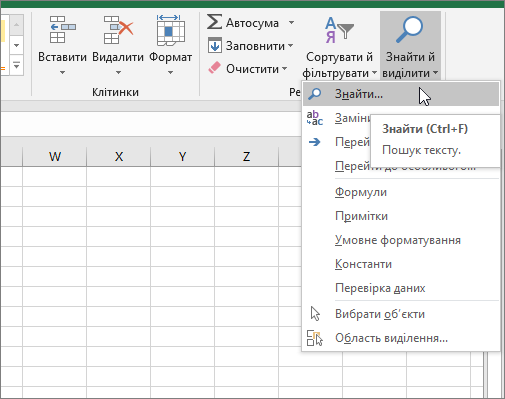Click the Delete cells (Видалити) icon
Image resolution: width=505 pixels, height=399 pixels.
(118, 30)
